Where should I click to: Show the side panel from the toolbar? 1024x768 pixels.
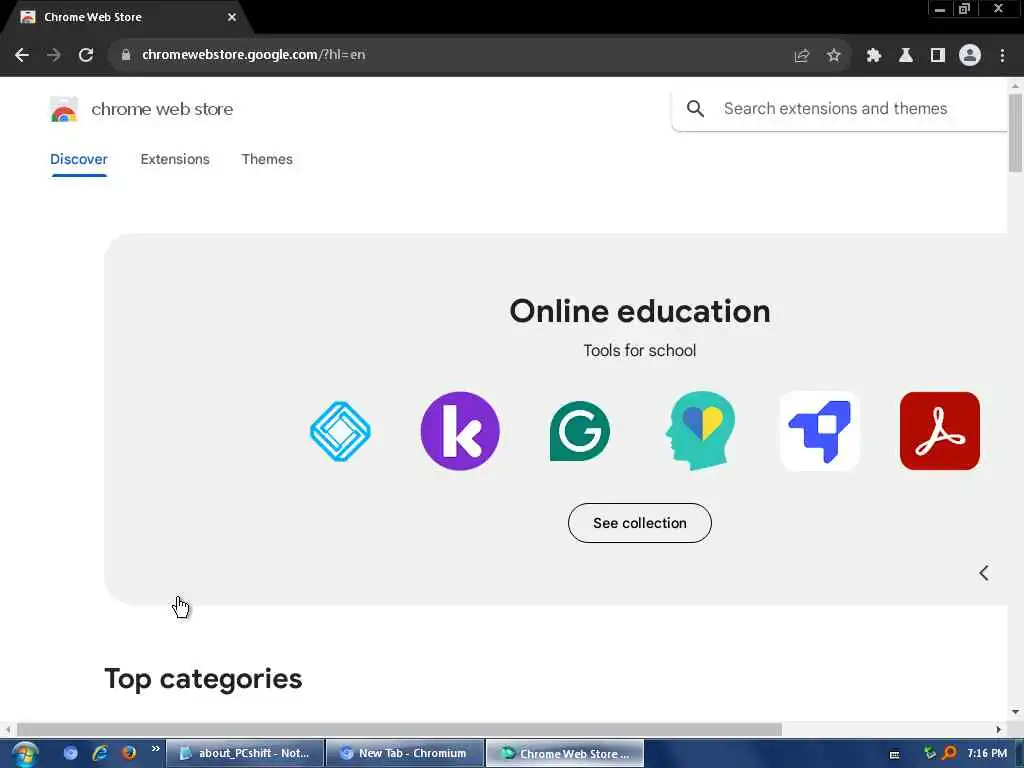point(937,56)
